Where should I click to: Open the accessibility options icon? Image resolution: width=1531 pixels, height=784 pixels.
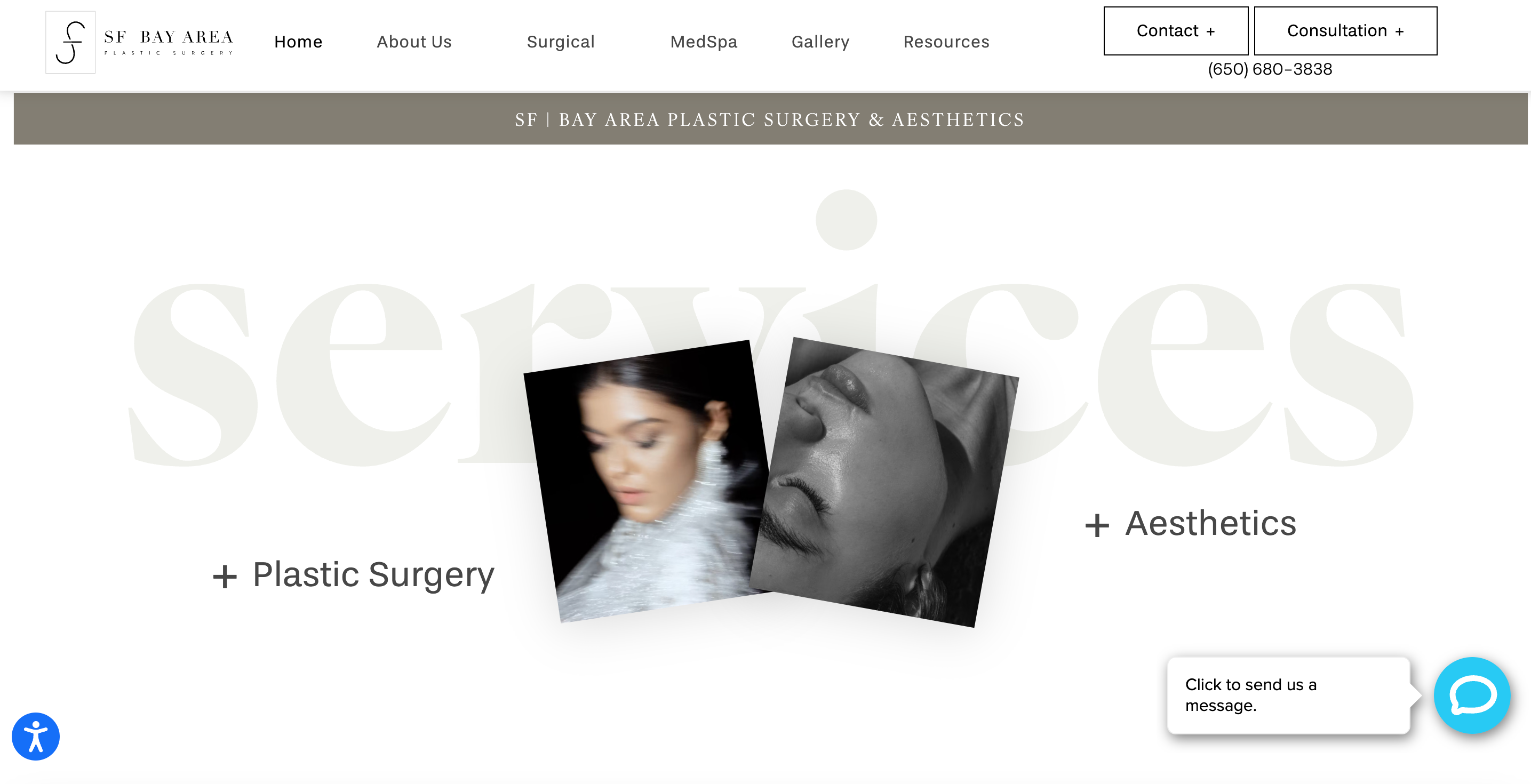pos(36,737)
